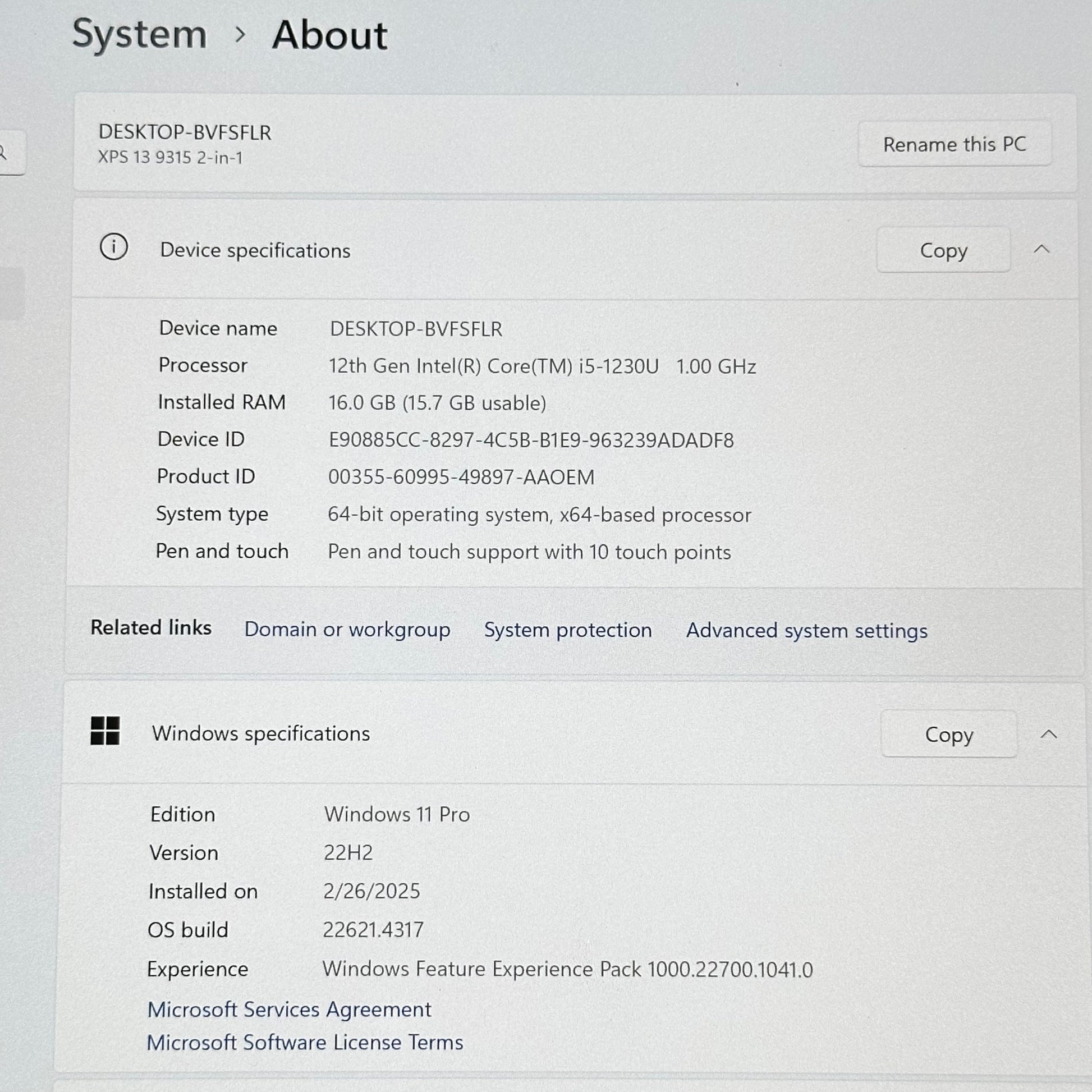Open Microsoft Software License Terms link
The width and height of the screenshot is (1092, 1092).
click(305, 1042)
